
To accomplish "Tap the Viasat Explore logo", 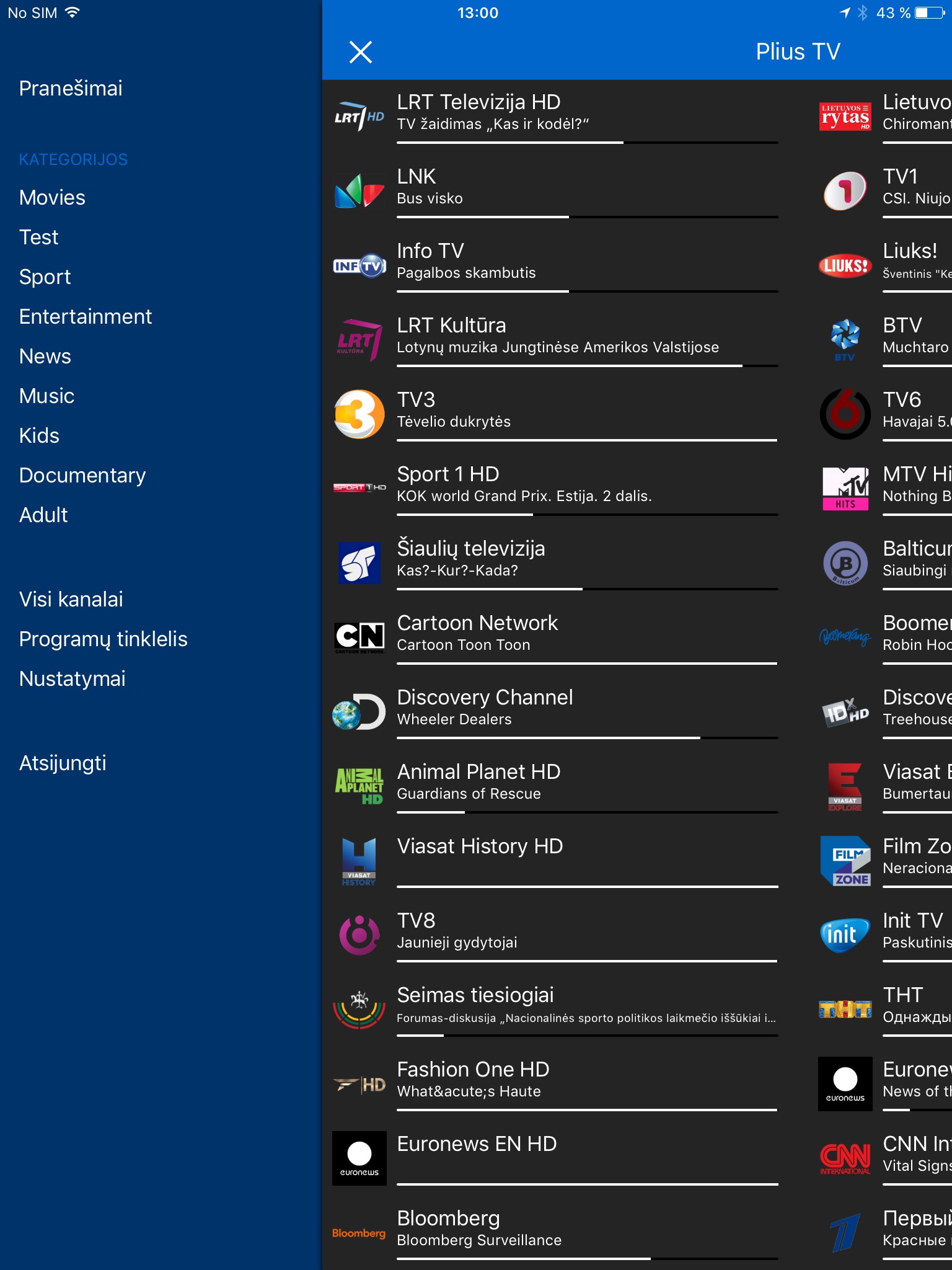I will pyautogui.click(x=845, y=786).
